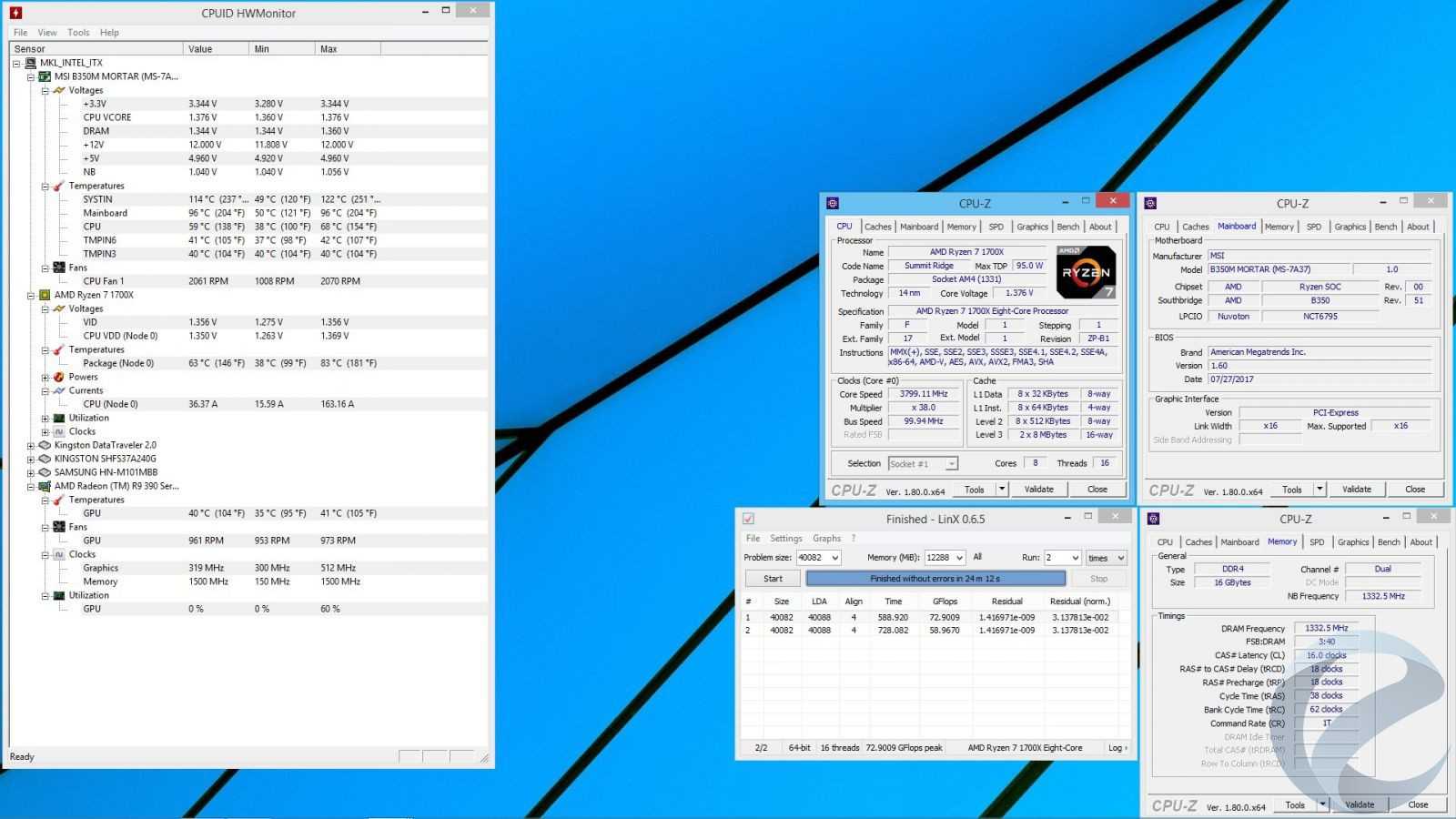The height and width of the screenshot is (819, 1456).
Task: Click Validate in the Memory CPU-Z window
Action: click(1360, 804)
